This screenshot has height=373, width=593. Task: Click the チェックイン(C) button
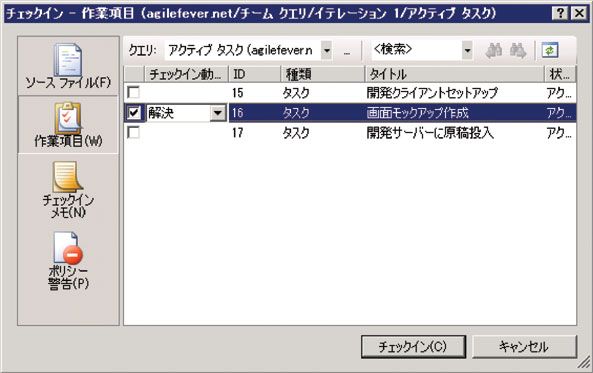(x=413, y=347)
